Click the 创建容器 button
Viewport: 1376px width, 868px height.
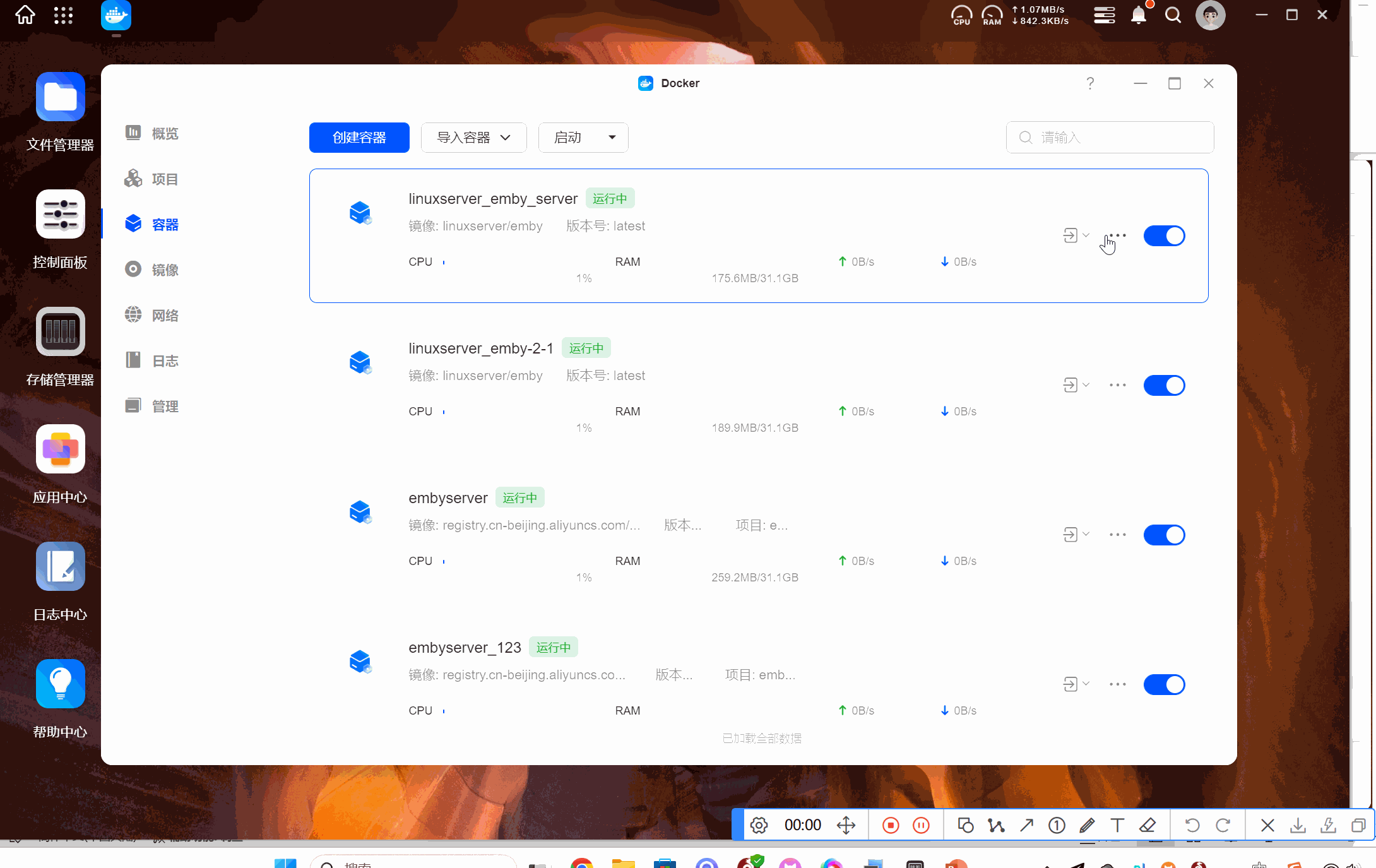tap(359, 138)
